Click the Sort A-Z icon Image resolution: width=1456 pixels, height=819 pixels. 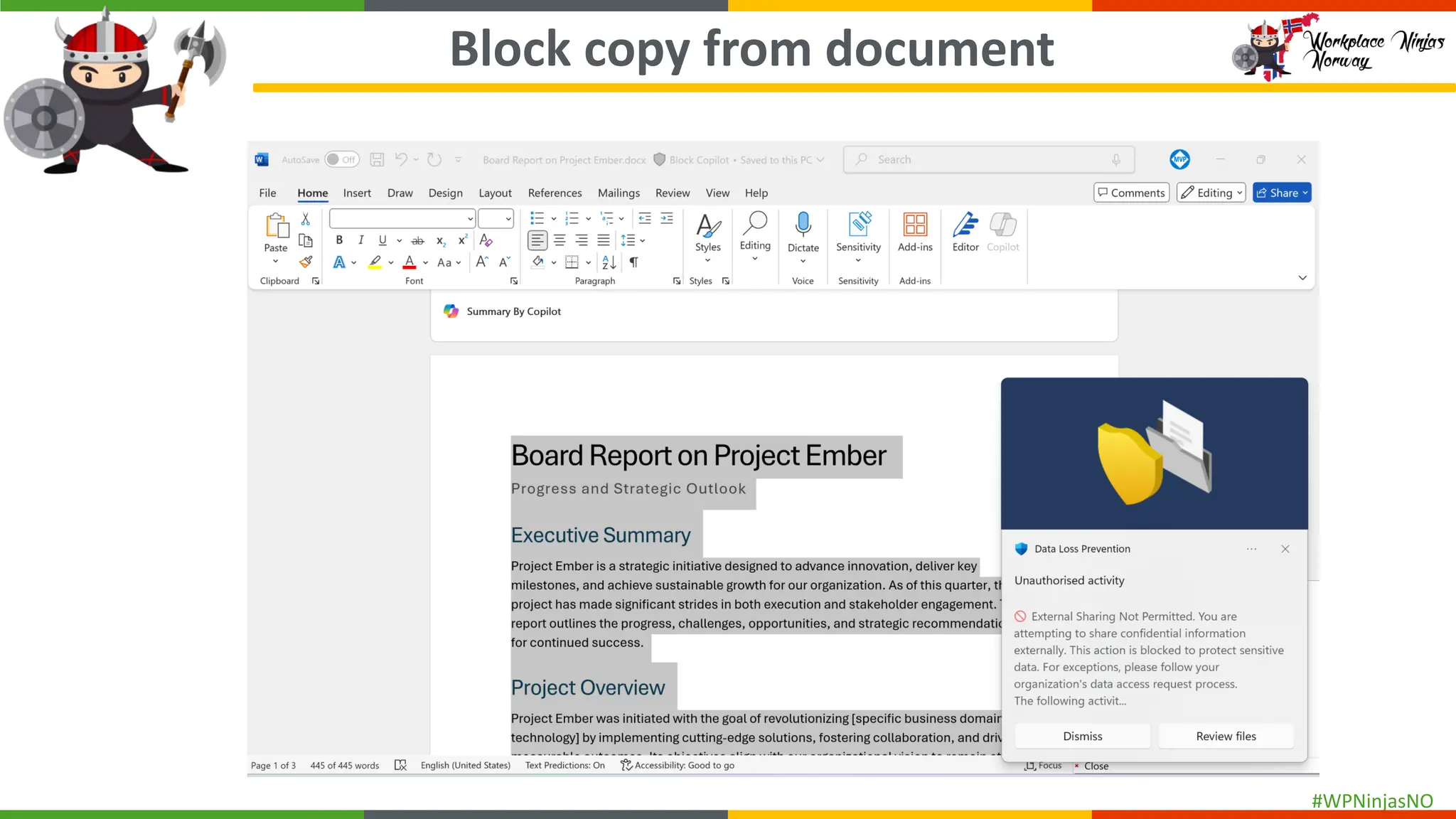pyautogui.click(x=609, y=262)
